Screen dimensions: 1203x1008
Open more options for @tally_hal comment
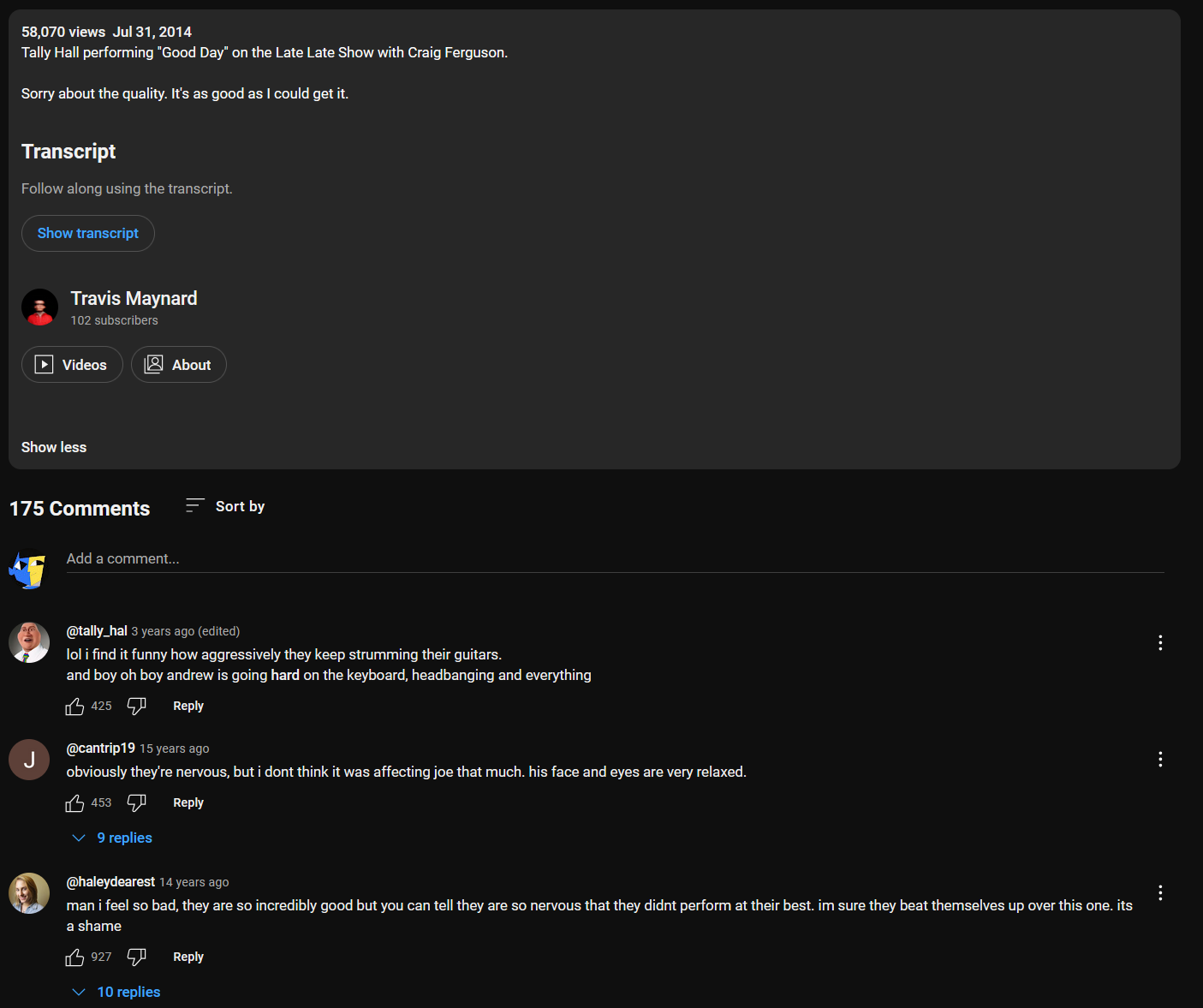point(1160,642)
